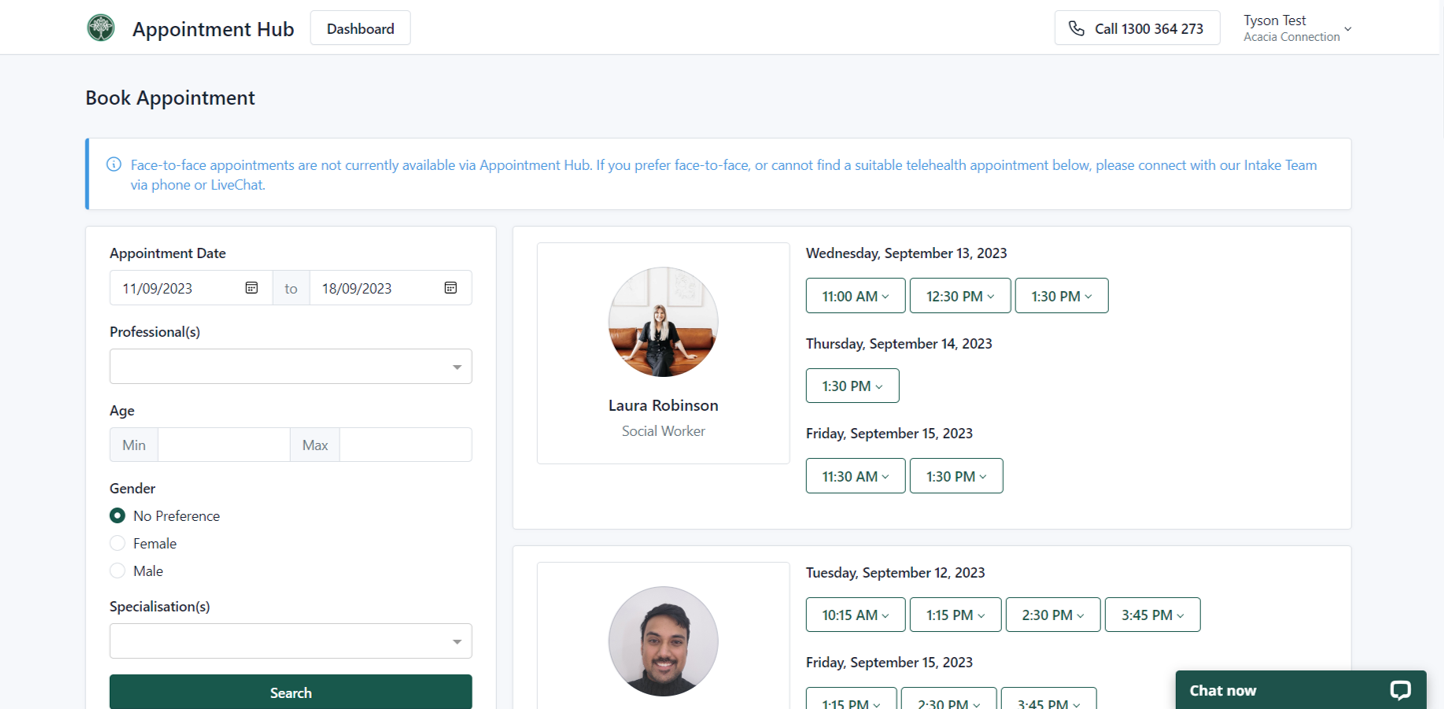
Task: Open the calendar icon for the end date
Action: coord(451,287)
